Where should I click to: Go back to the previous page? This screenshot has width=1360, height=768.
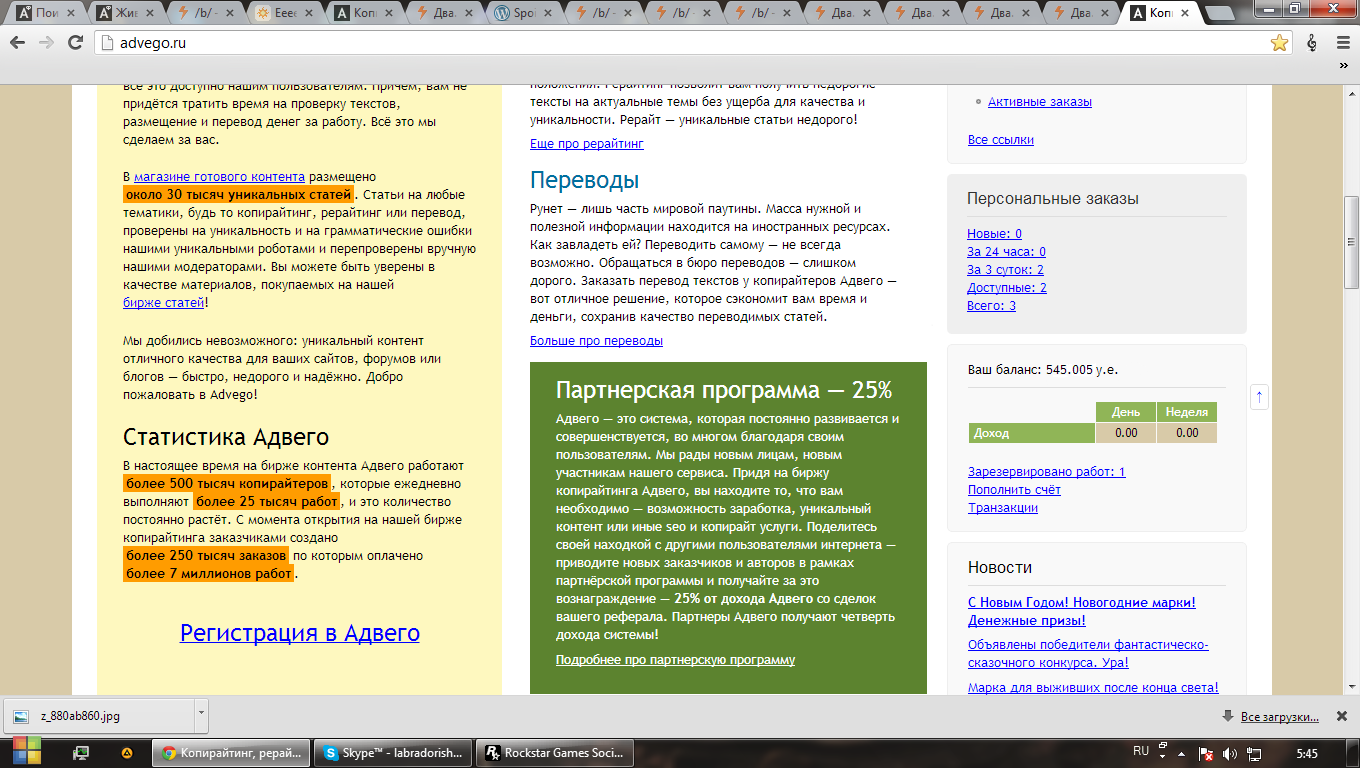pos(18,43)
